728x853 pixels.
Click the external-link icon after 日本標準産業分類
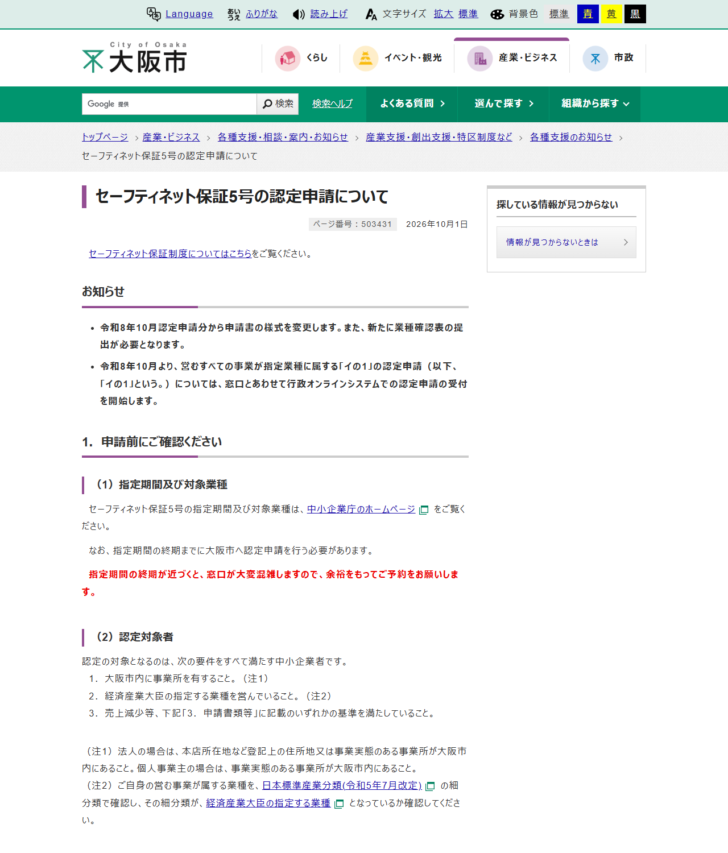tap(430, 786)
